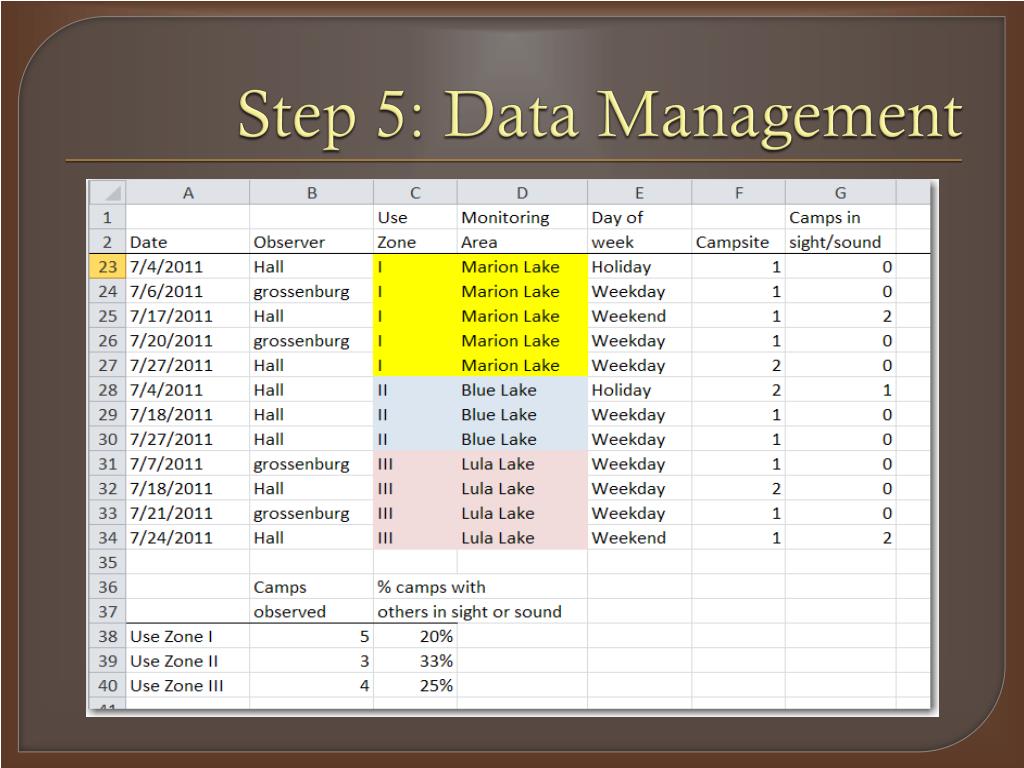Click Use Zone 'II' cell in row 29
The width and height of the screenshot is (1024, 768).
[415, 415]
